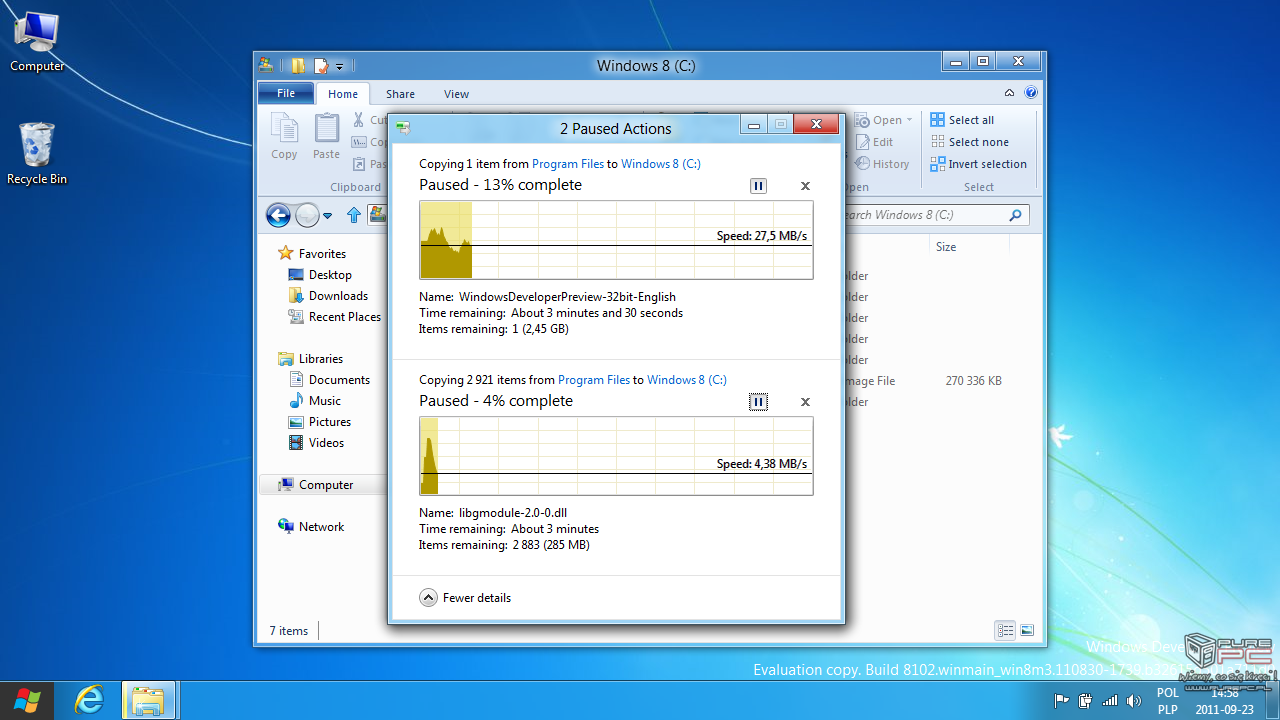Select Computer in navigation pane
This screenshot has width=1280, height=720.
coord(323,485)
